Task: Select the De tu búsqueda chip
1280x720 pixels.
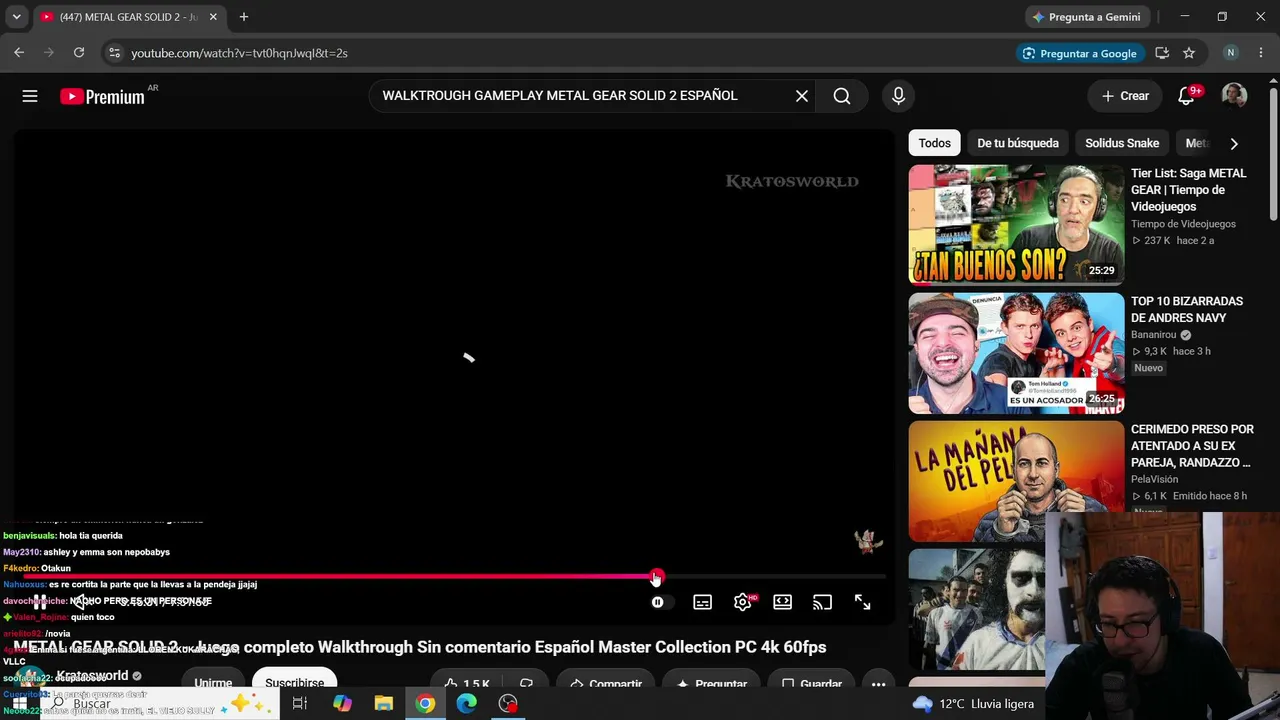Action: coord(1018,143)
